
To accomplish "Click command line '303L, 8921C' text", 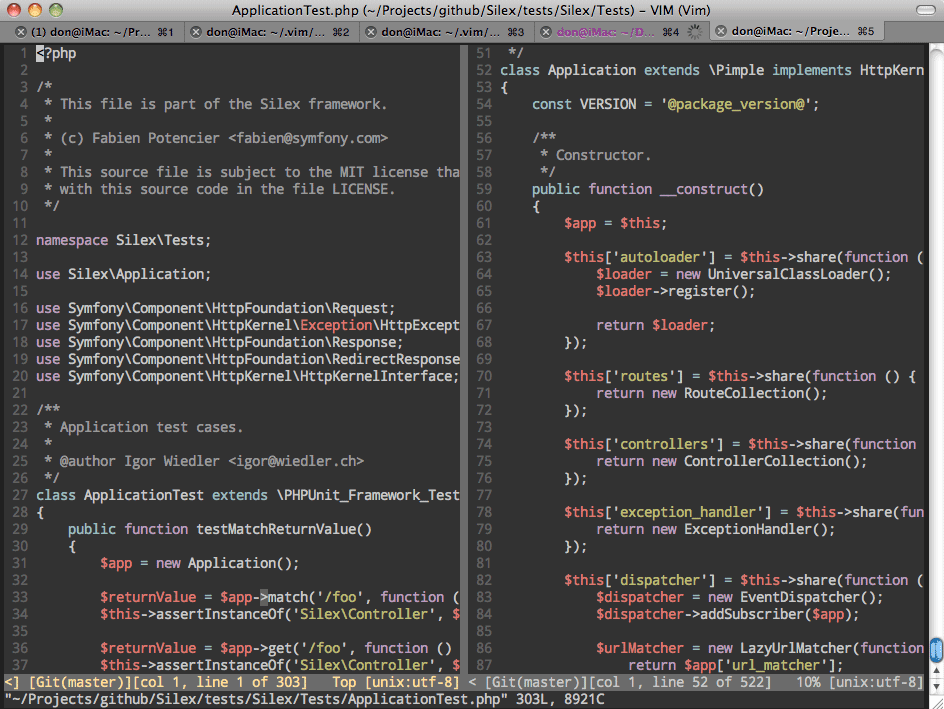I will click(x=560, y=700).
